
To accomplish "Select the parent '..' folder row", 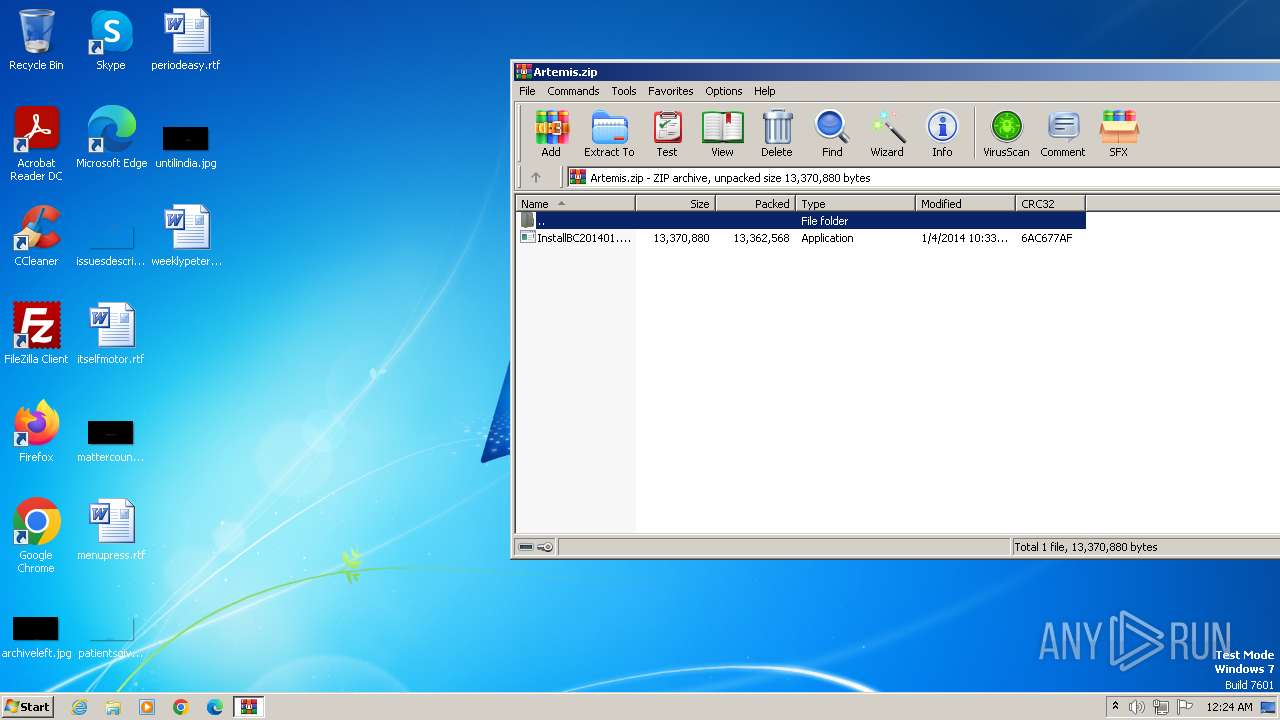I will tap(800, 221).
